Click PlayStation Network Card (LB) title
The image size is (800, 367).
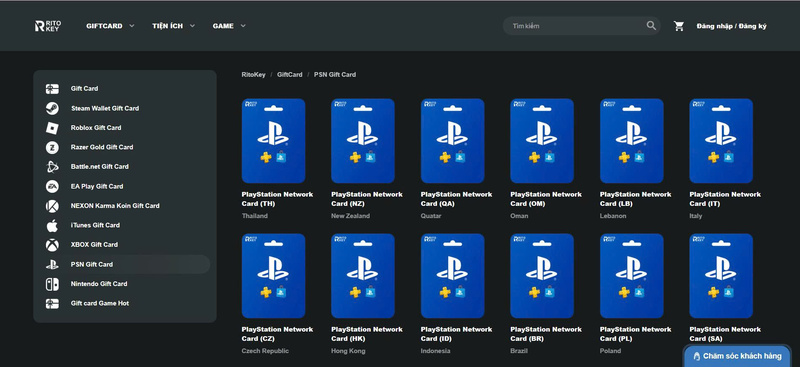[x=635, y=199]
